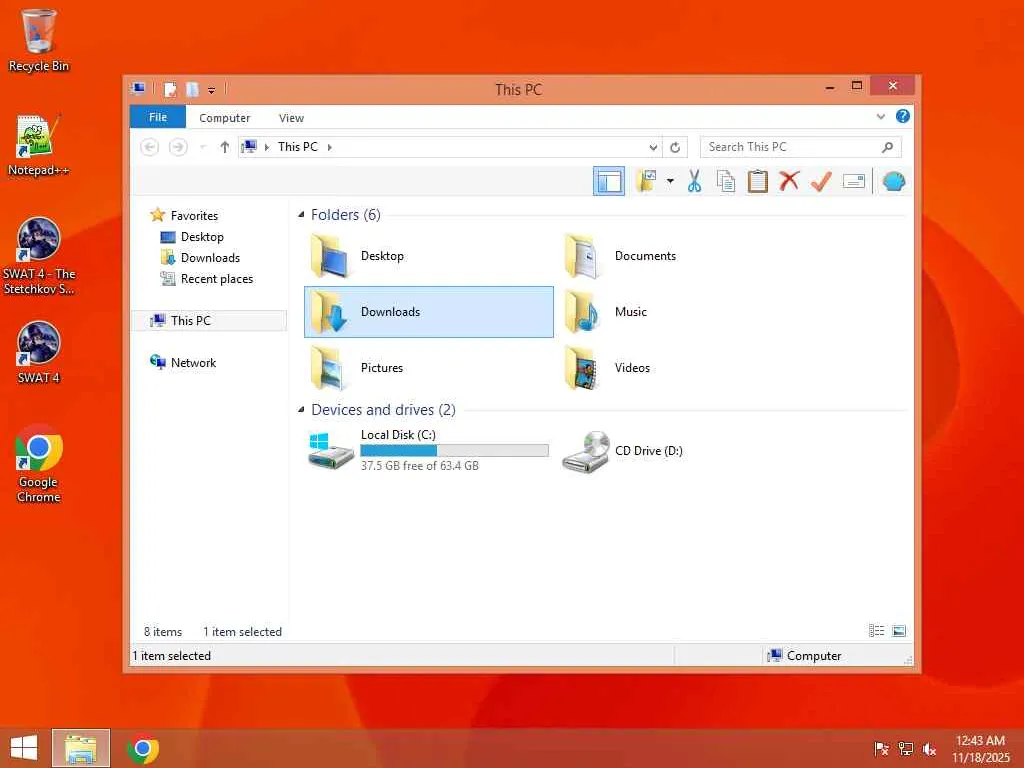Click the red X Delete icon

789,181
